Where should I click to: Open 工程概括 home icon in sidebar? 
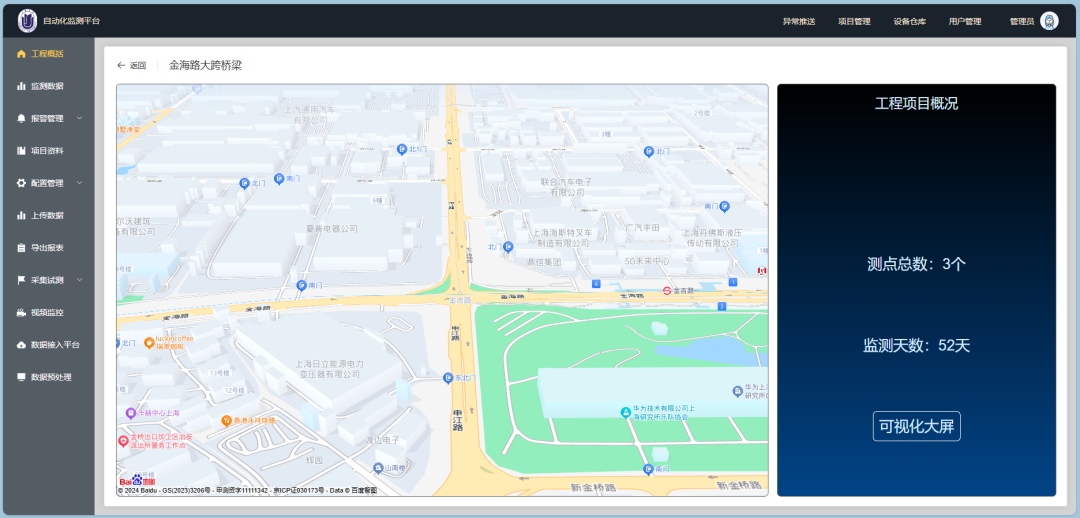(x=21, y=54)
